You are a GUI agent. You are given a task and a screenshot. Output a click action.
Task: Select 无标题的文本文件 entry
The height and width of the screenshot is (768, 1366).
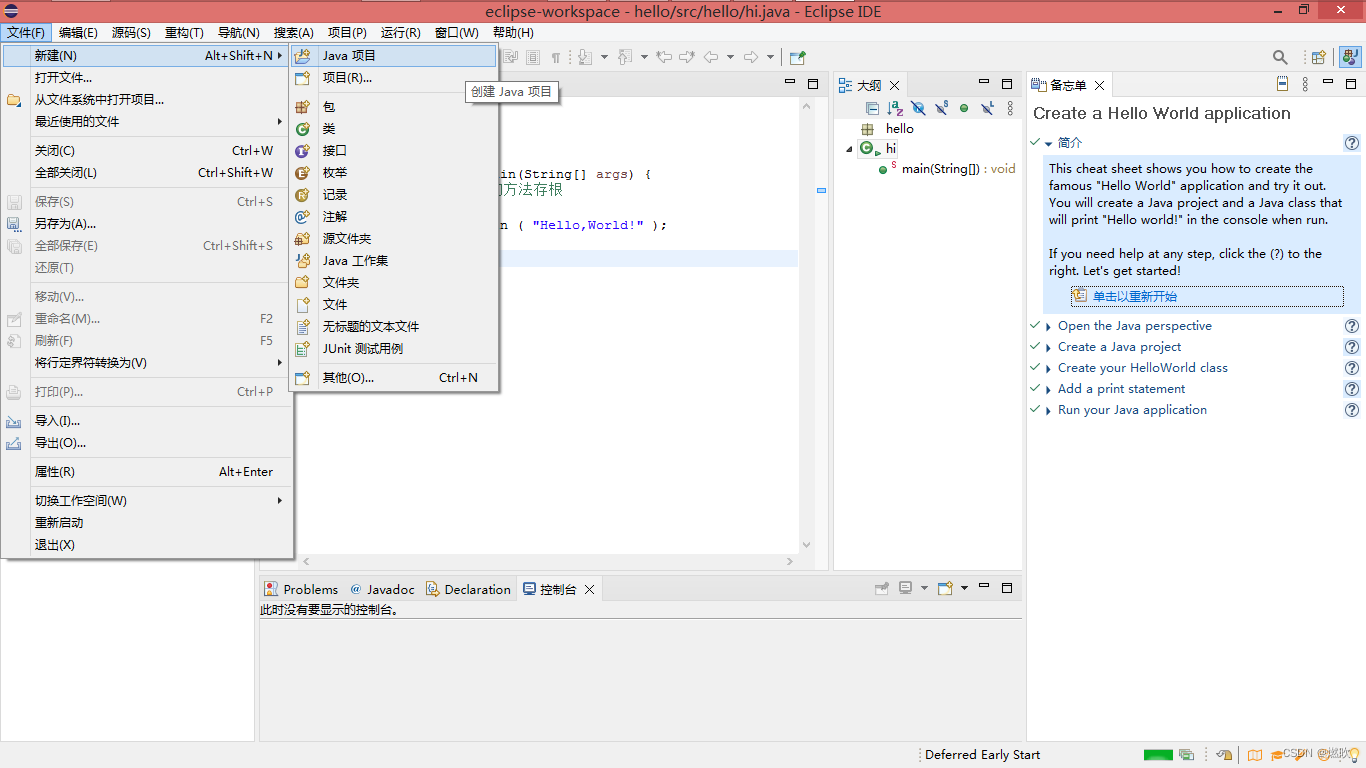pyautogui.click(x=393, y=327)
